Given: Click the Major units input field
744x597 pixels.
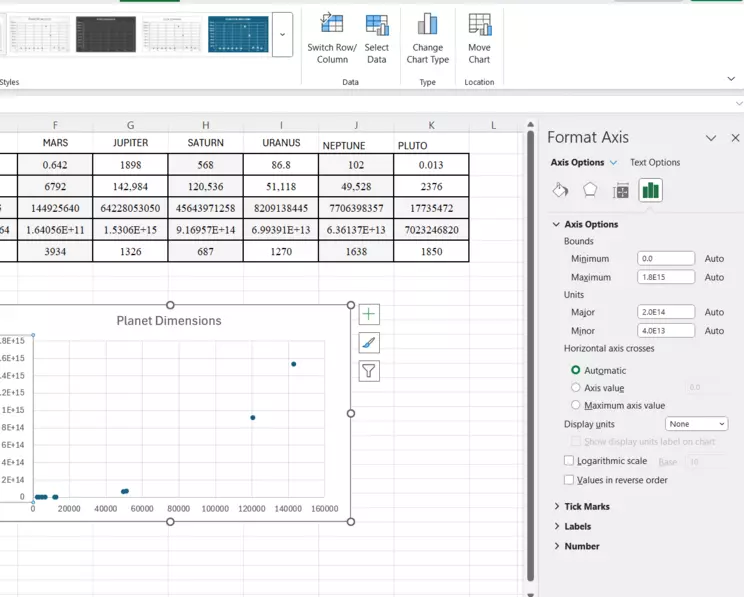Looking at the screenshot, I should pos(666,312).
